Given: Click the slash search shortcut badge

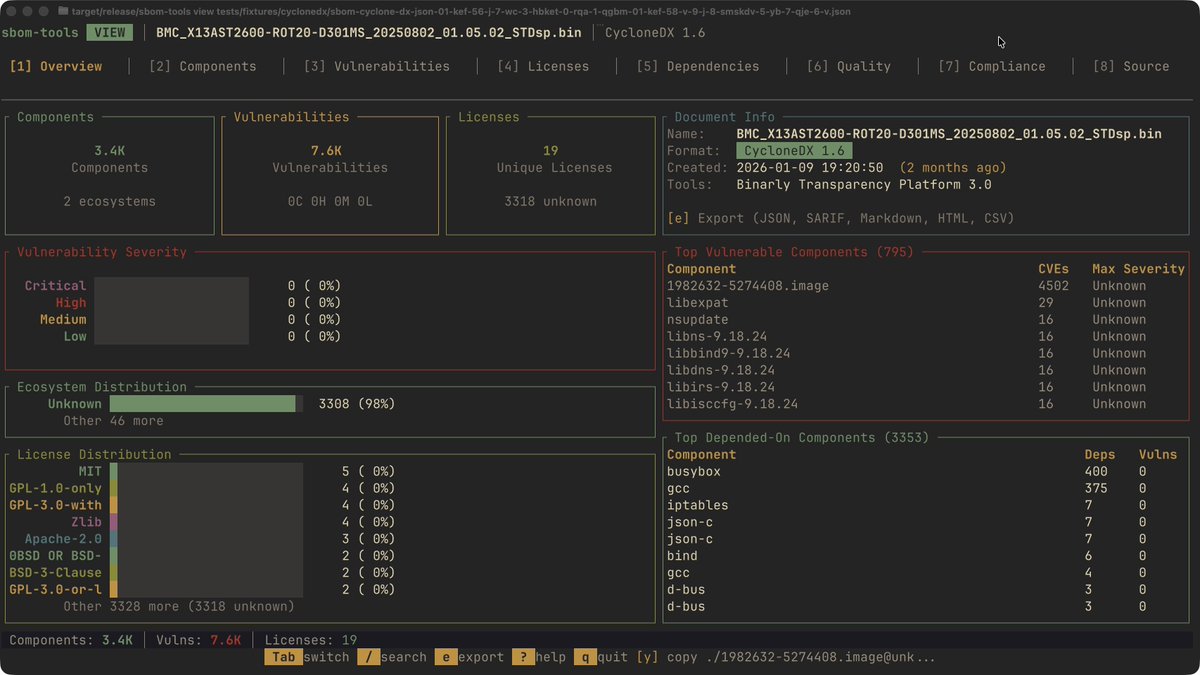Looking at the screenshot, I should pyautogui.click(x=368, y=657).
